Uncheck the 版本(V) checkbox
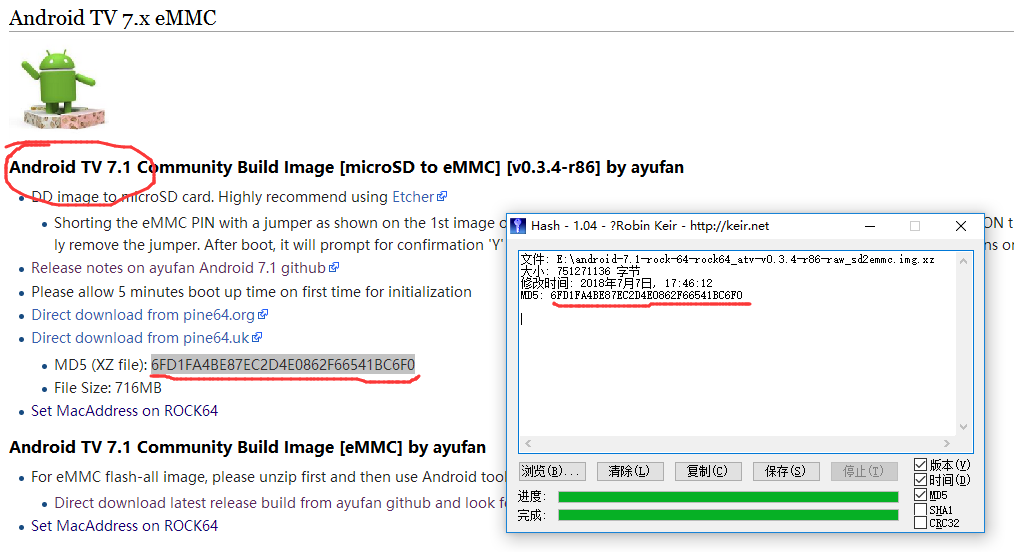Viewport: 1014px width, 552px height. pyautogui.click(x=920, y=465)
